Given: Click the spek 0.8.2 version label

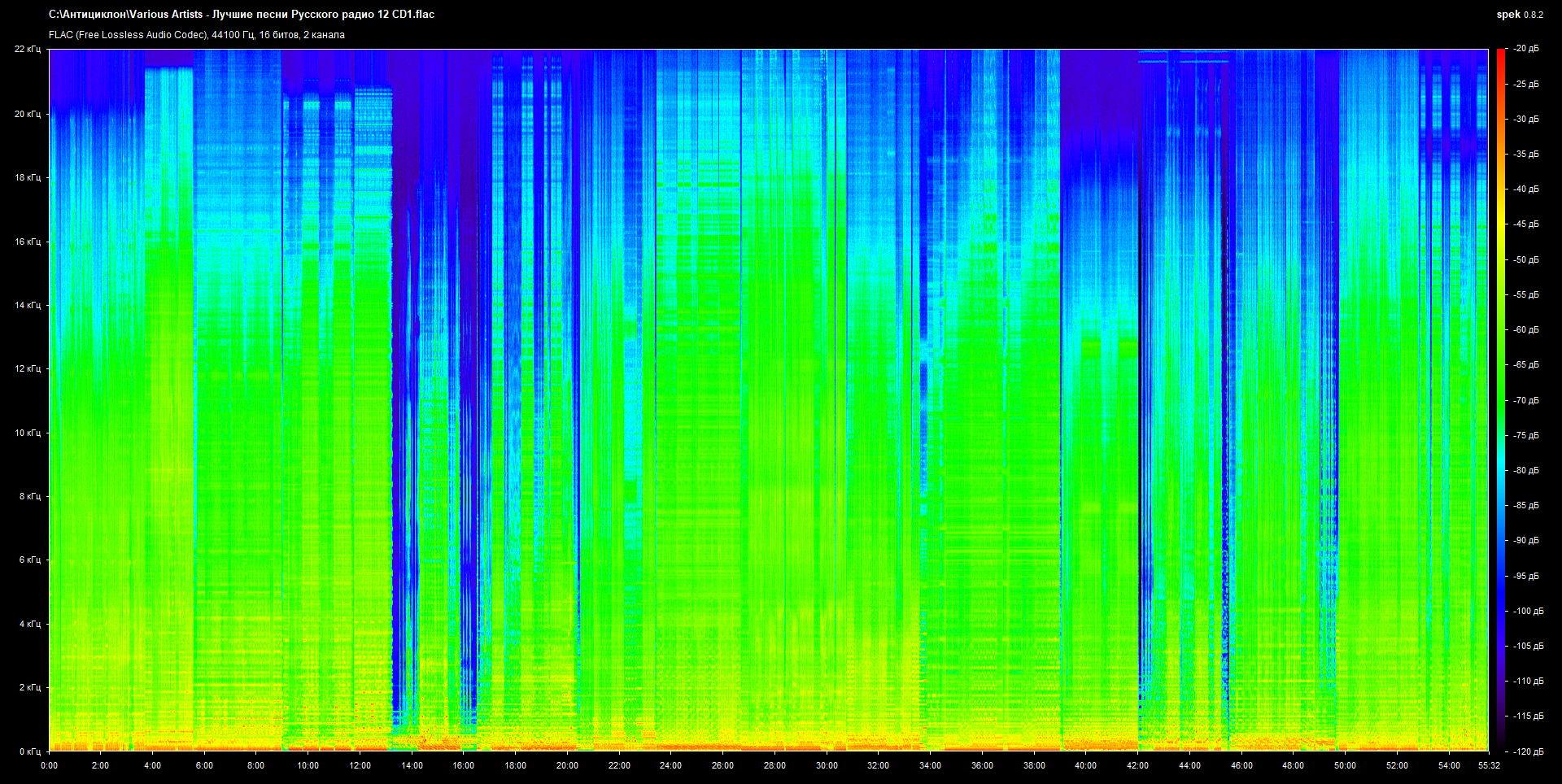Looking at the screenshot, I should click(x=1519, y=15).
